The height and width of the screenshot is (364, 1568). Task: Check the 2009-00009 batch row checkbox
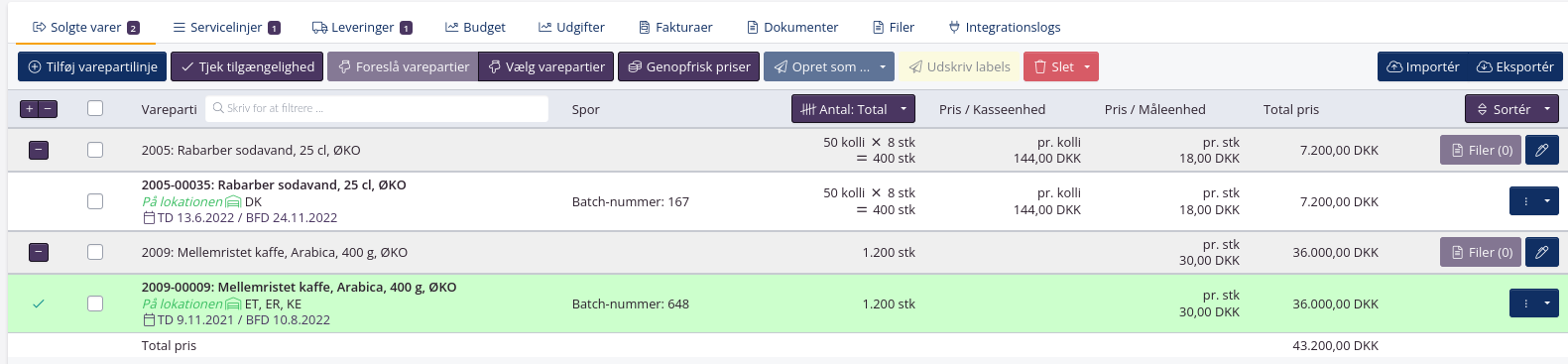pyautogui.click(x=95, y=303)
